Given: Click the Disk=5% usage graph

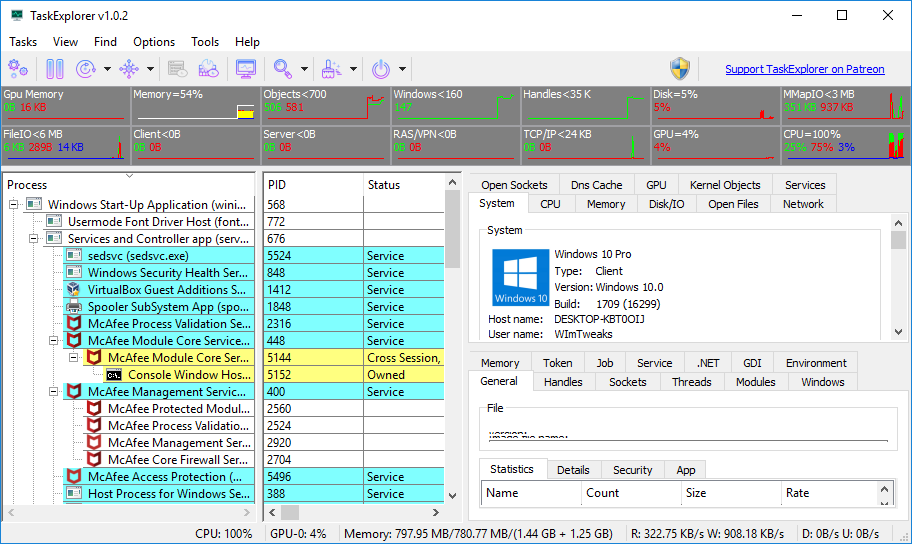Looking at the screenshot, I should pos(714,104).
